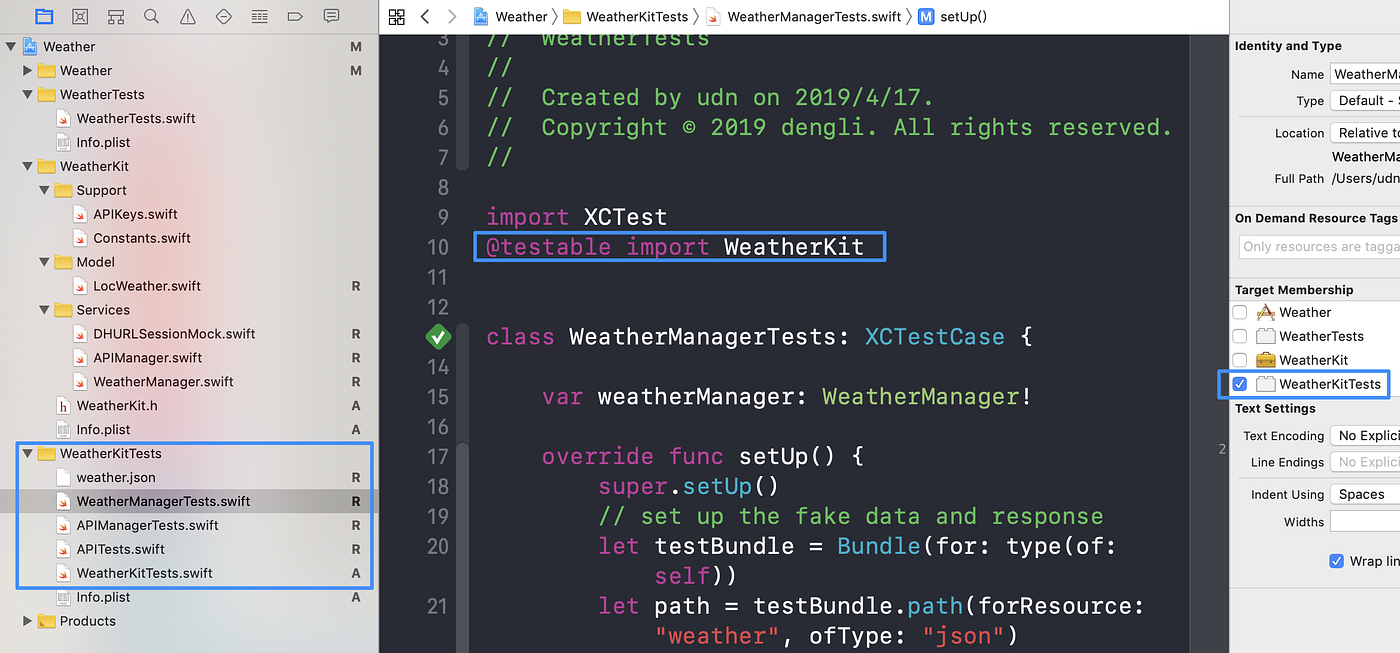
Task: Enable Weather target membership
Action: click(1240, 312)
